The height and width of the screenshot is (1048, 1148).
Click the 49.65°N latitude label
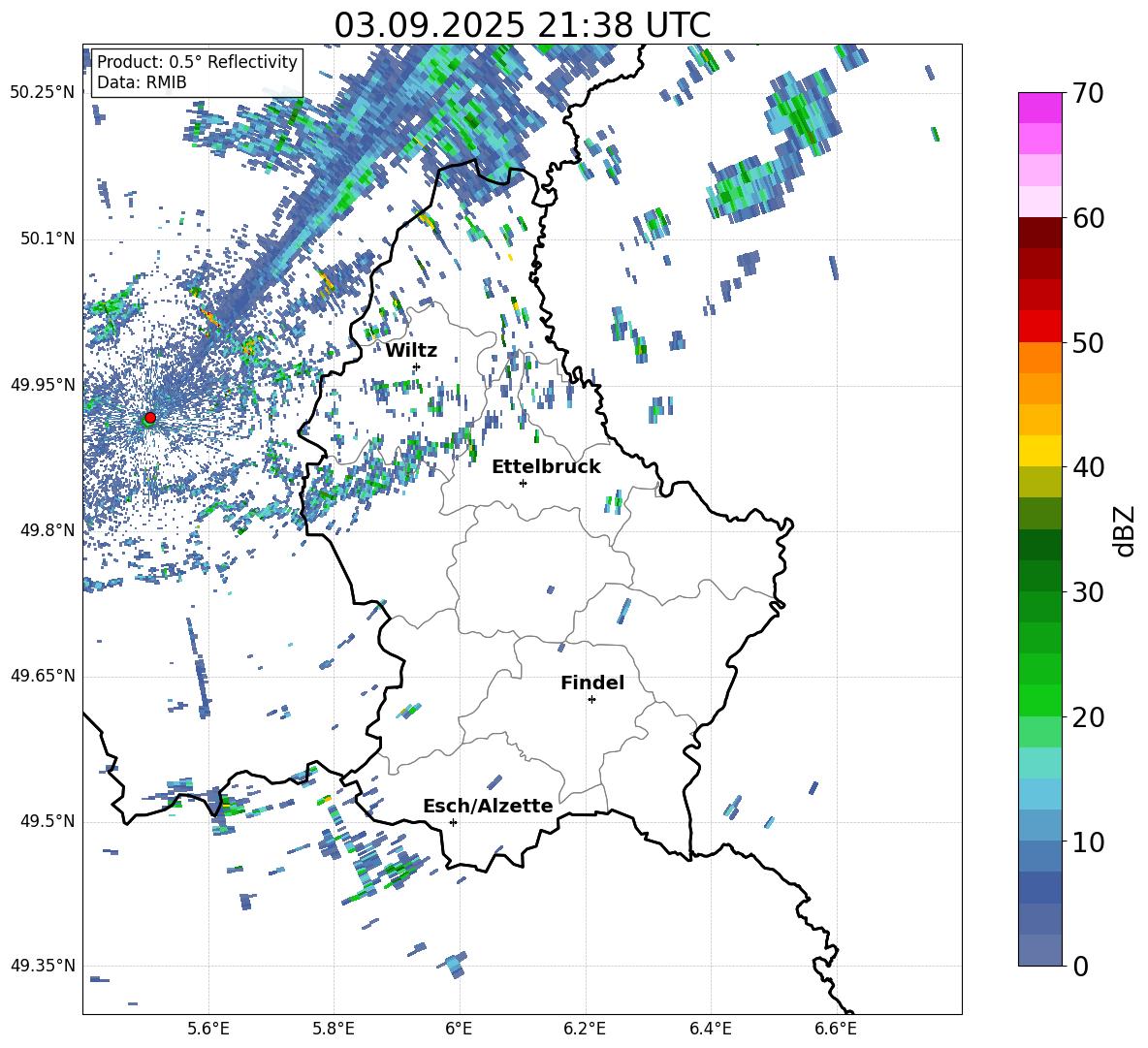(43, 676)
